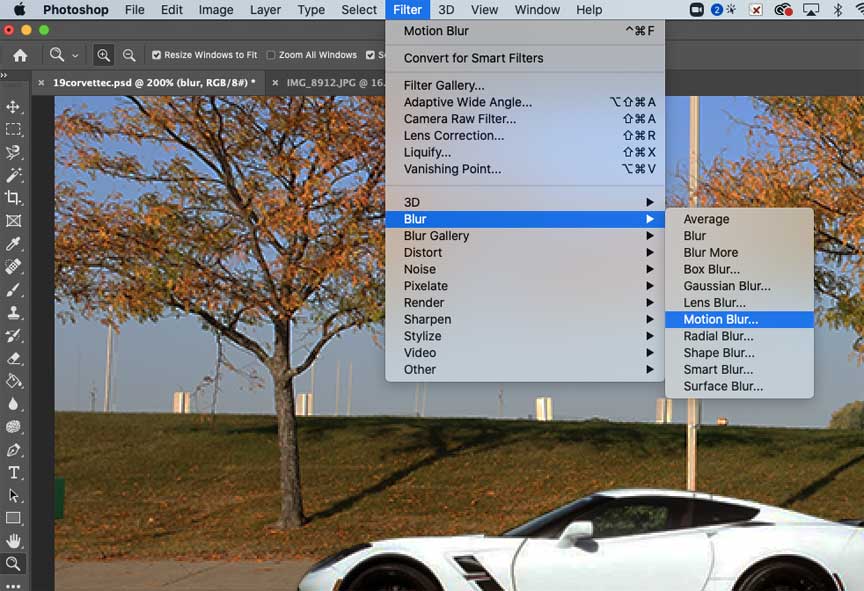
Task: Click the Zoom Out magnifier button
Action: [x=129, y=55]
